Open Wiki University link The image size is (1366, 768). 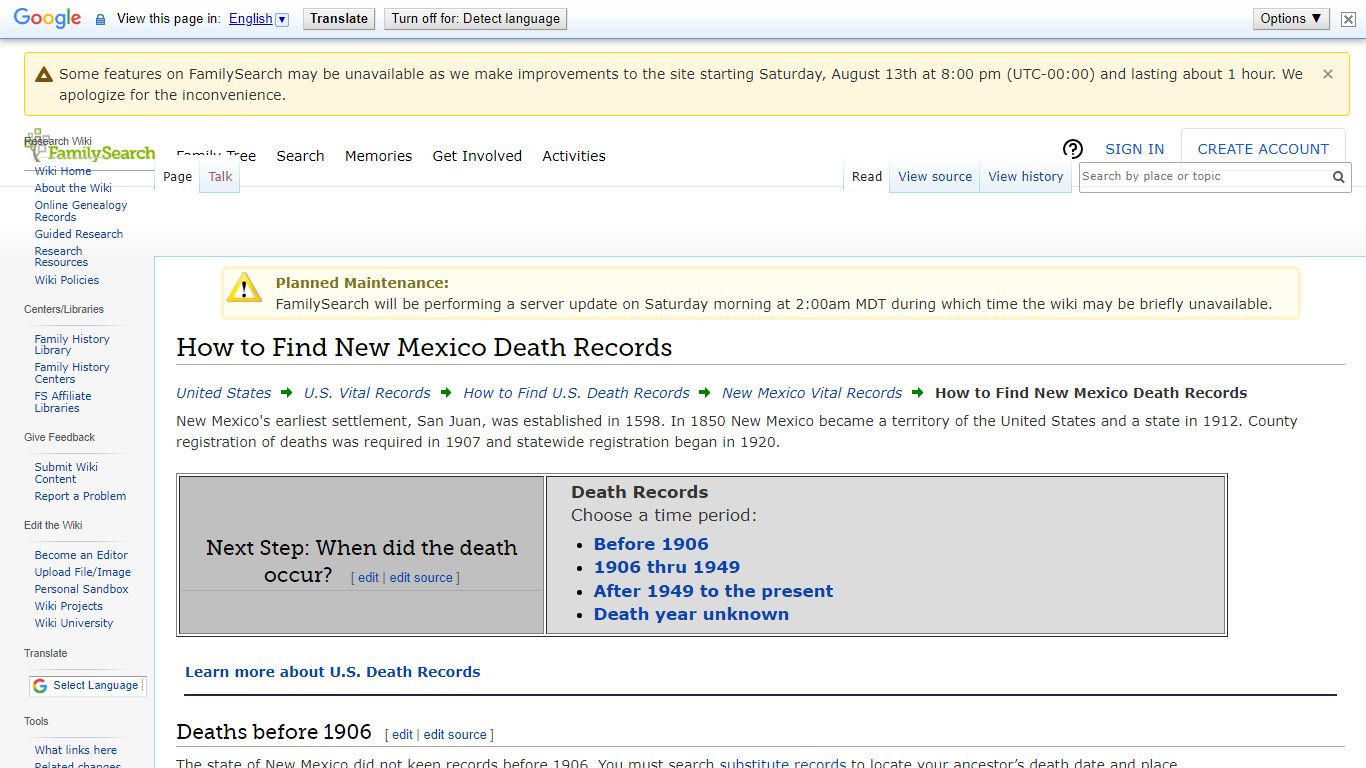coord(74,623)
